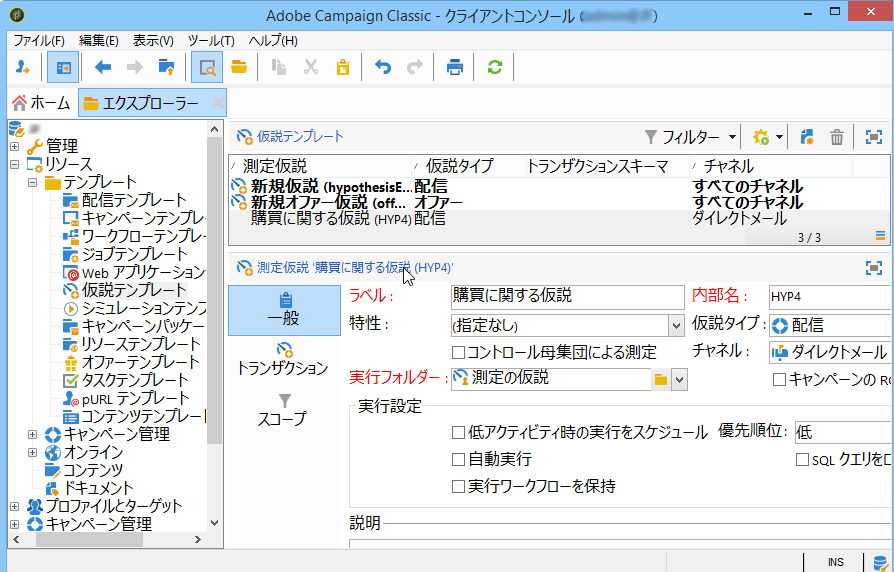
Task: Toggle the navigation tree panel icon
Action: click(63, 68)
